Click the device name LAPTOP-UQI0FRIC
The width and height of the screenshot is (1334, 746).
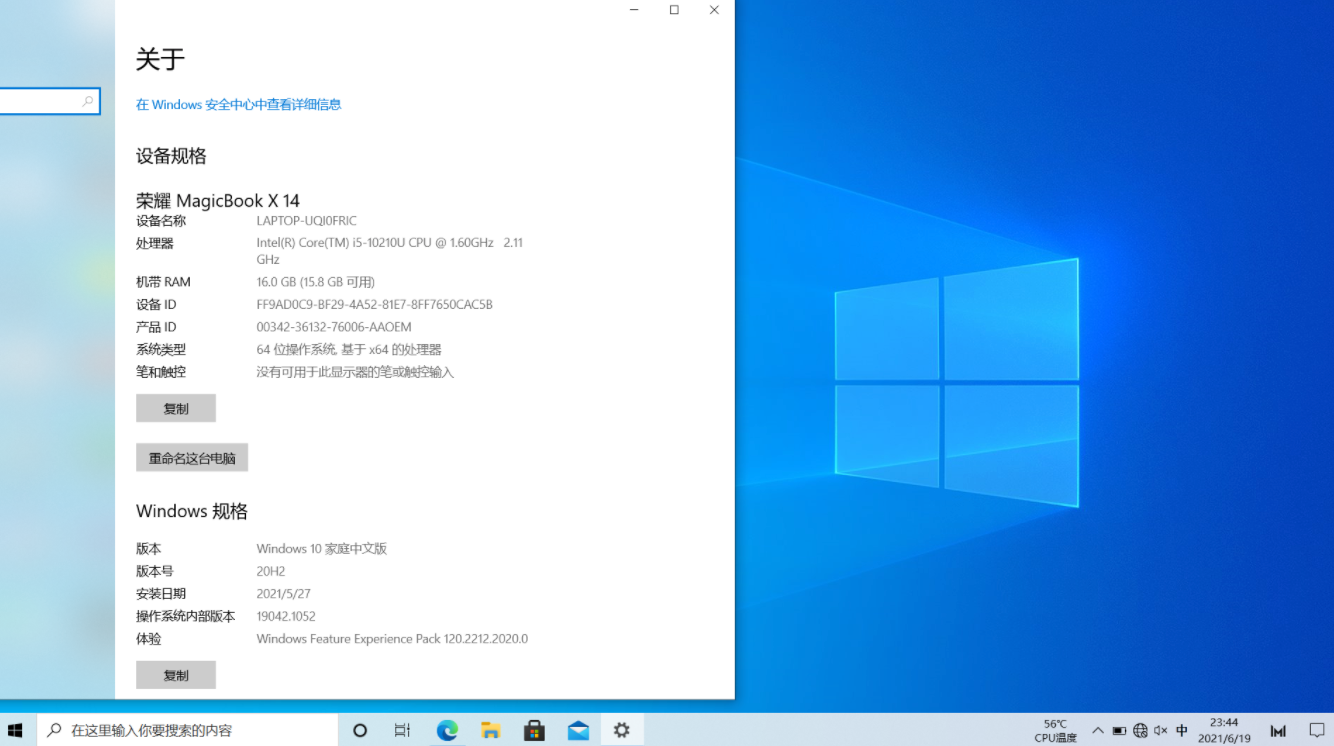[306, 221]
